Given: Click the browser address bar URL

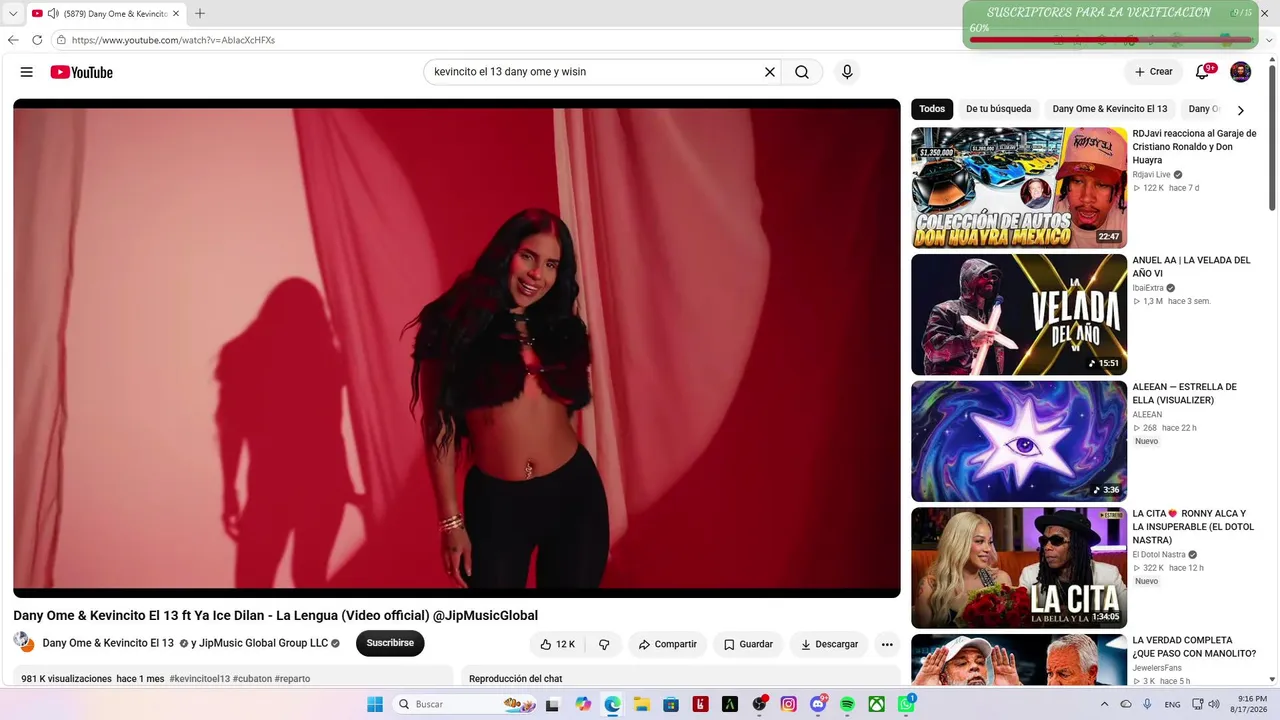Looking at the screenshot, I should click(174, 40).
